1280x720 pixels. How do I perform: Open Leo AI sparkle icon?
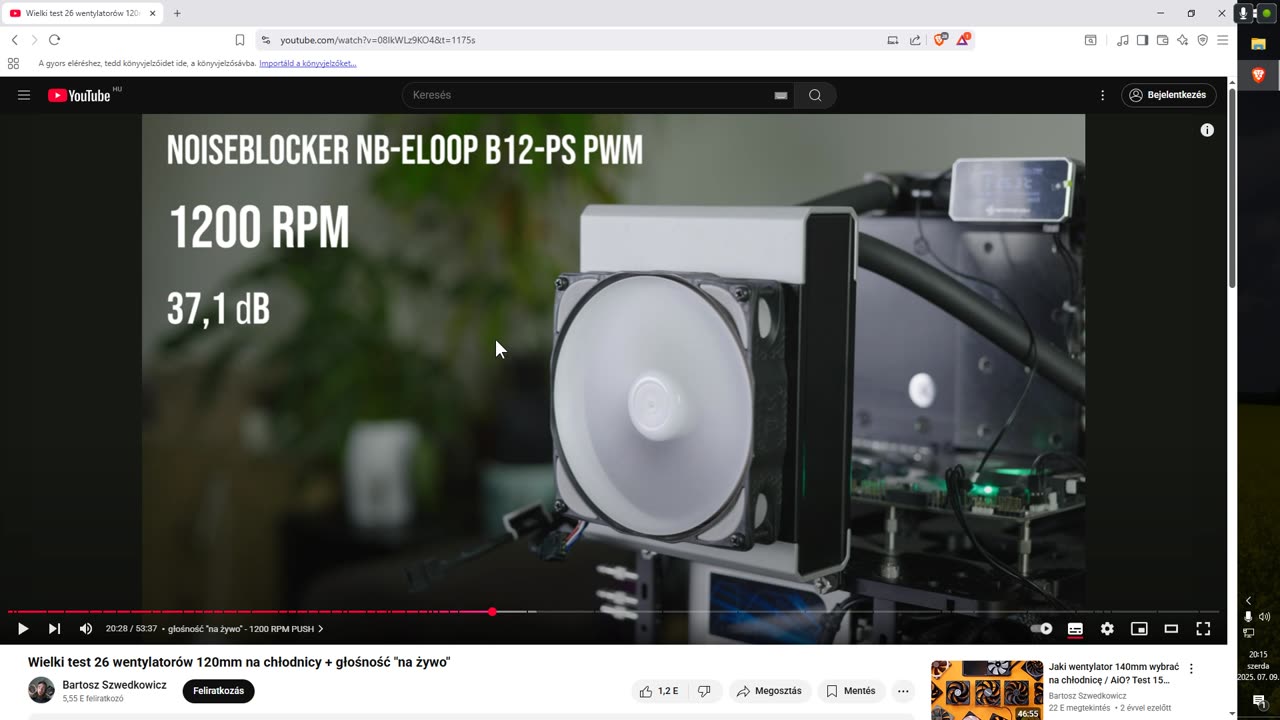tap(1182, 40)
